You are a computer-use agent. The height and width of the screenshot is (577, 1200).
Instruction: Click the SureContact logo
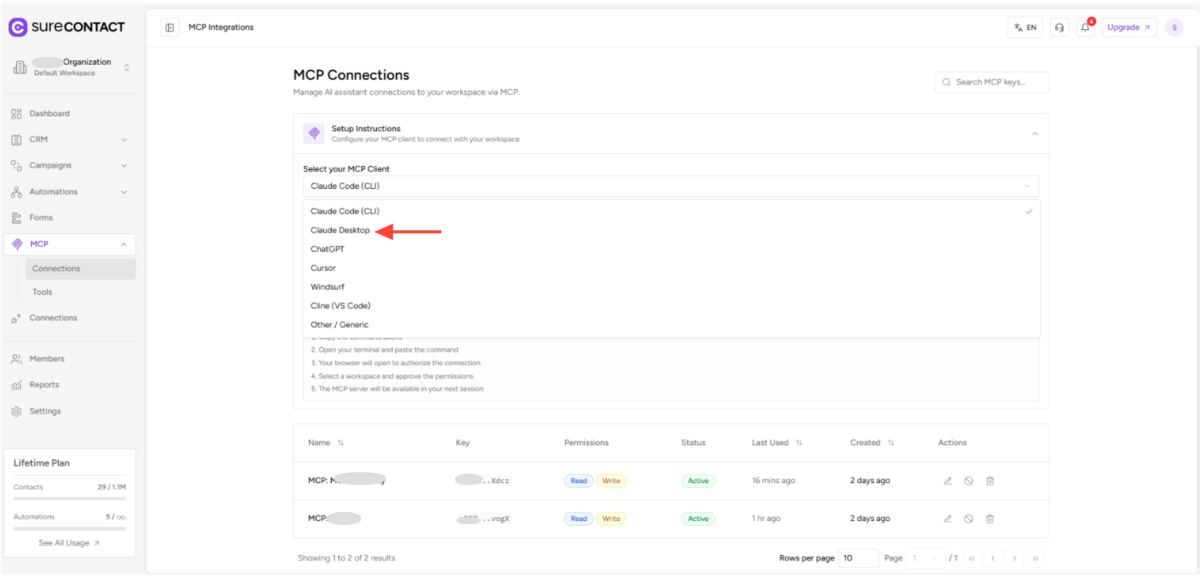(68, 27)
